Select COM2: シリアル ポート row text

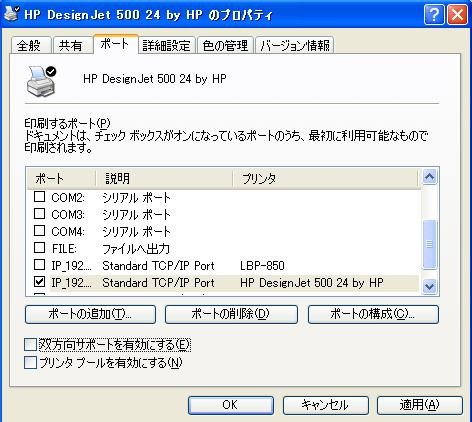136,198
